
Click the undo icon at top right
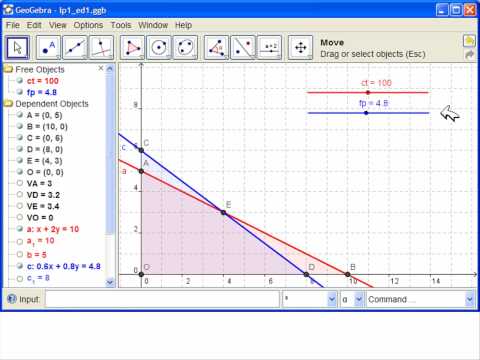pos(469,41)
